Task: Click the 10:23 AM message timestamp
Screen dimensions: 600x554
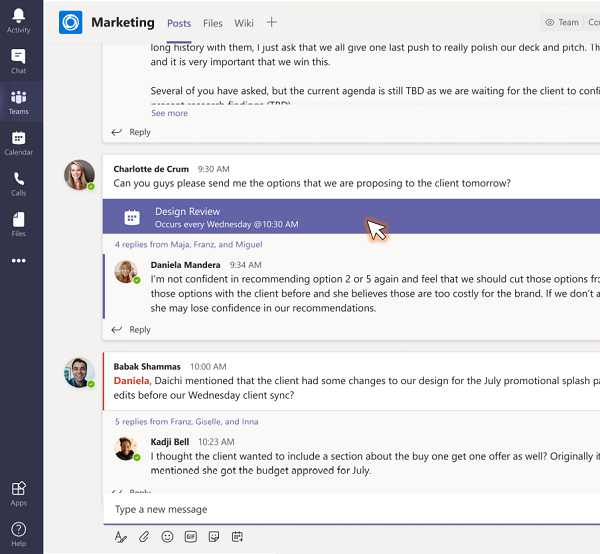Action: (x=216, y=442)
